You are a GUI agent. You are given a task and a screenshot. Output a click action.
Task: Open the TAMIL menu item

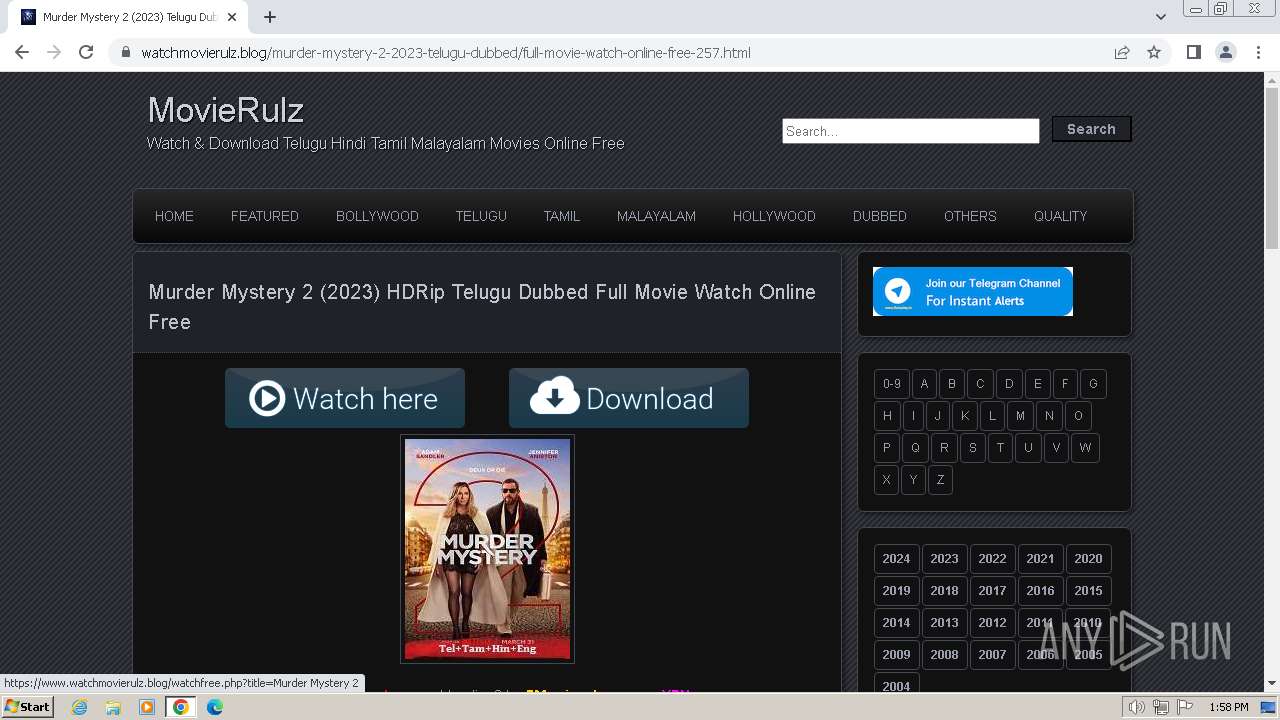tap(562, 216)
